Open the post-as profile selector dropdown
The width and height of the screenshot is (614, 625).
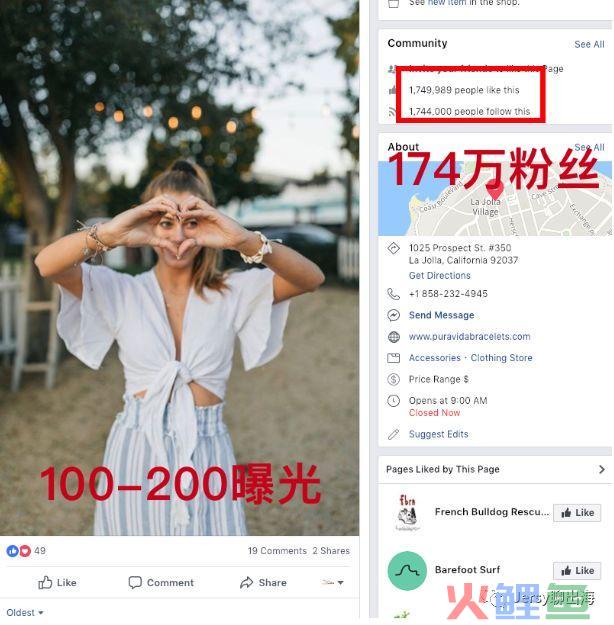point(333,582)
